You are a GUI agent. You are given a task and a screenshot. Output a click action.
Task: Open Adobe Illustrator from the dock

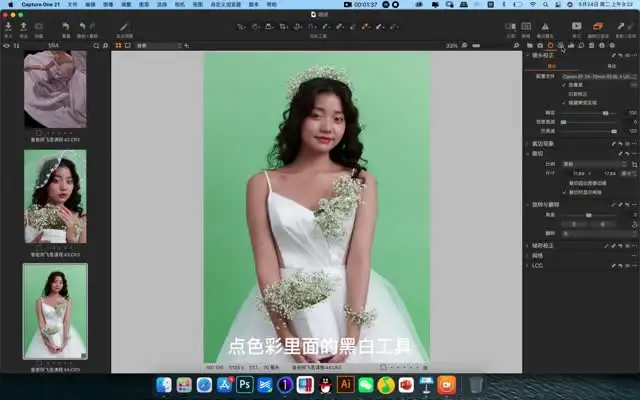pyautogui.click(x=345, y=384)
